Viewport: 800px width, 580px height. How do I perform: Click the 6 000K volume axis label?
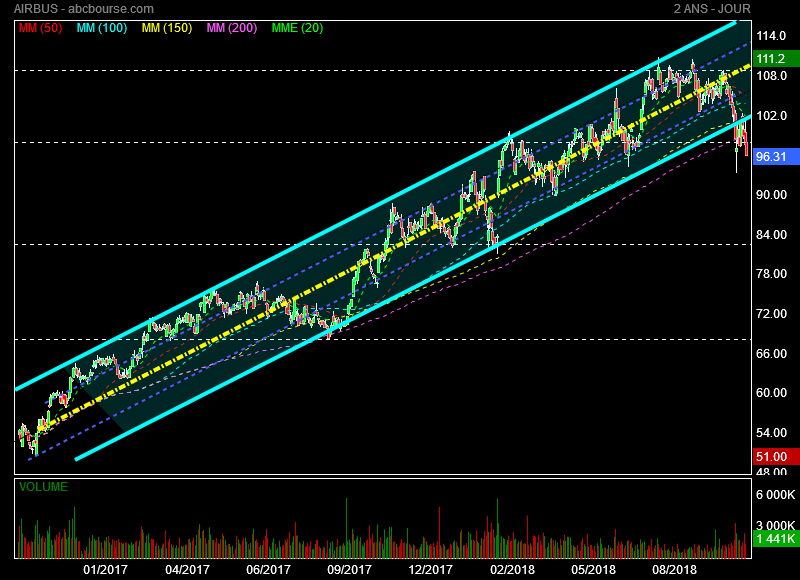[776, 495]
